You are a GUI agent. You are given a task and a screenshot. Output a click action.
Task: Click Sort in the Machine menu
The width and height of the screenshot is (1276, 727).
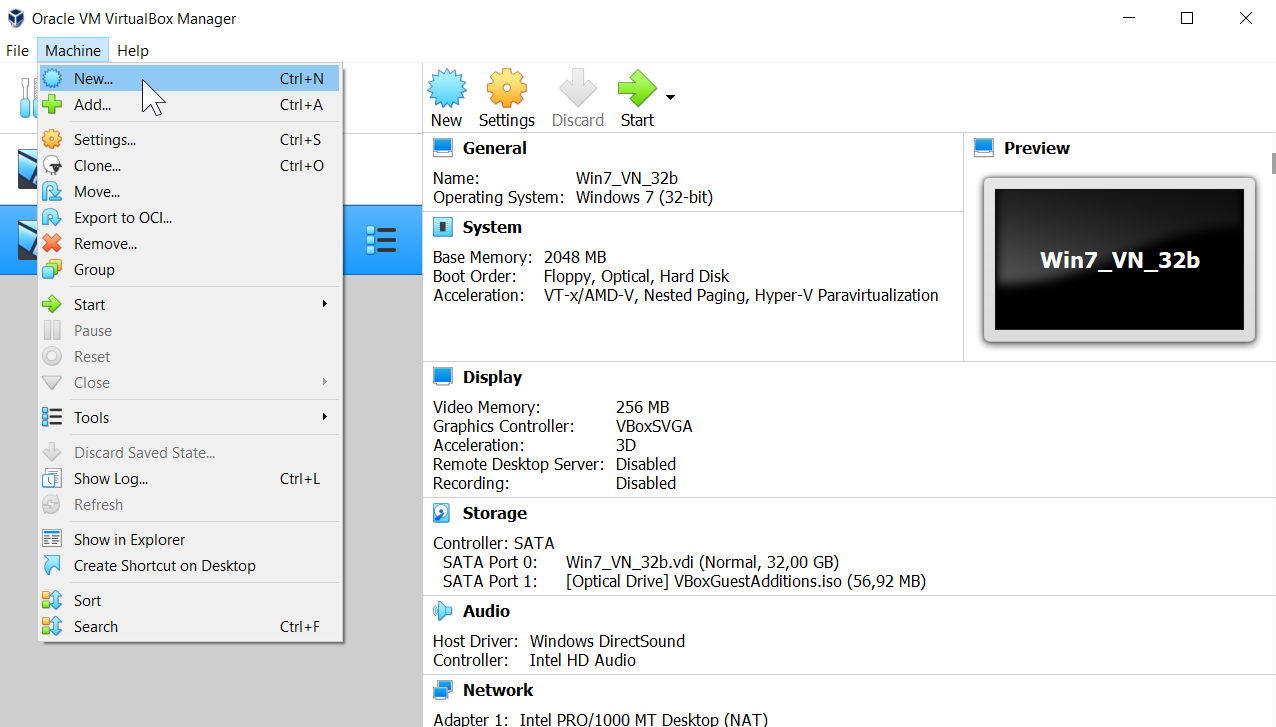point(190,601)
